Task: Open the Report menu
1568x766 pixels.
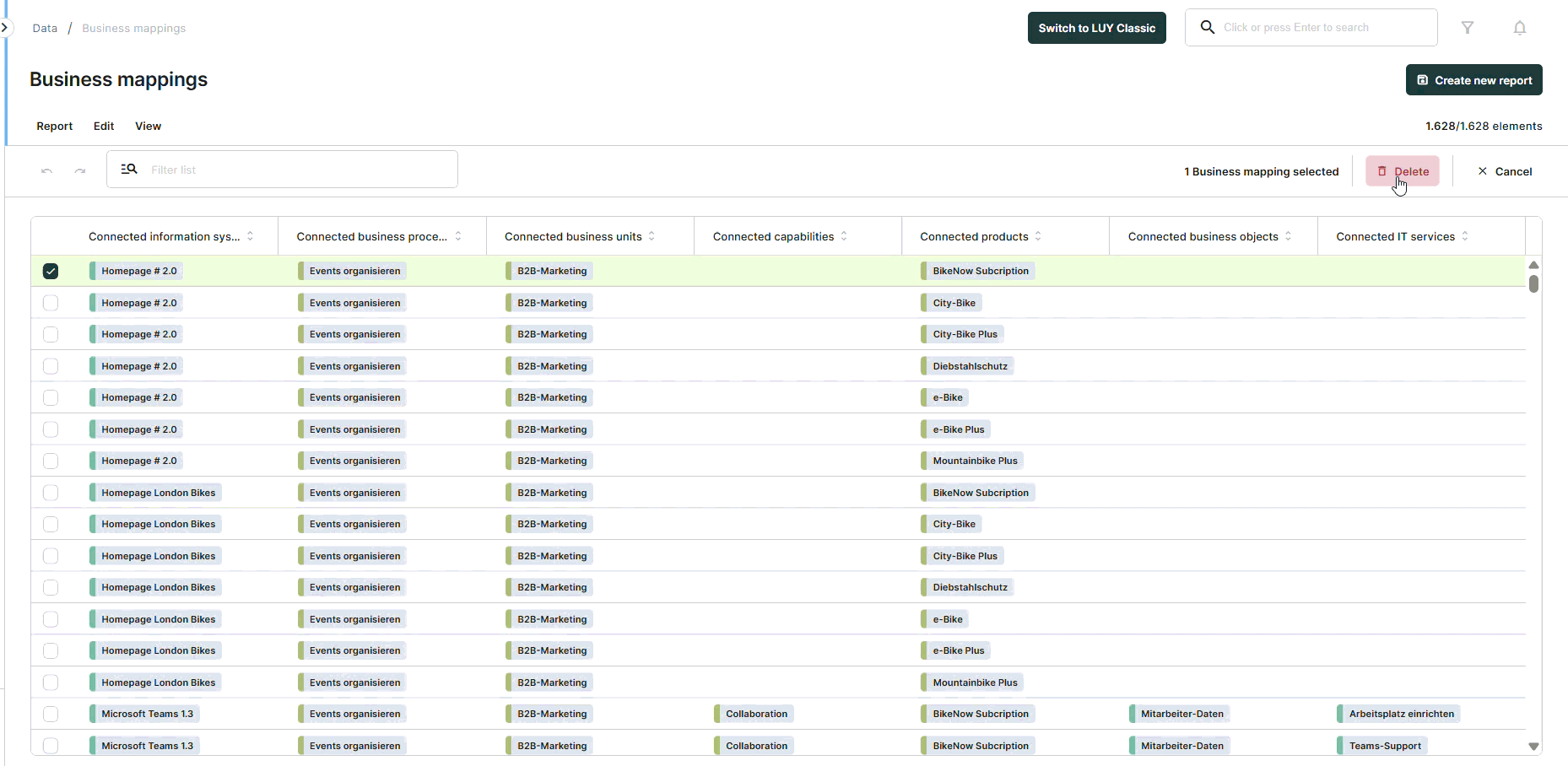Action: coord(54,126)
